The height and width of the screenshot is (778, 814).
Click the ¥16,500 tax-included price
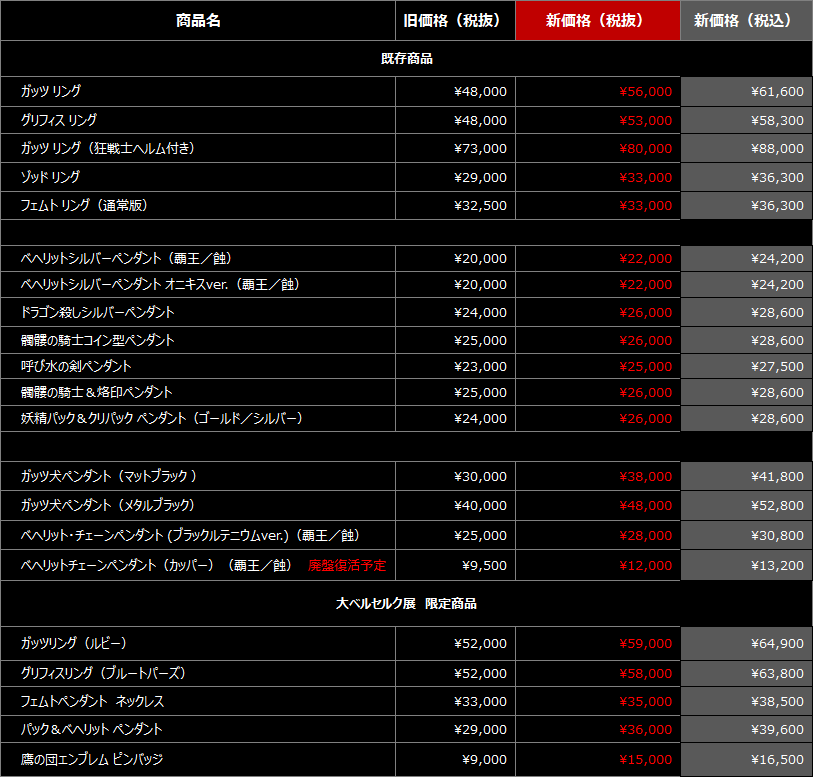click(777, 760)
